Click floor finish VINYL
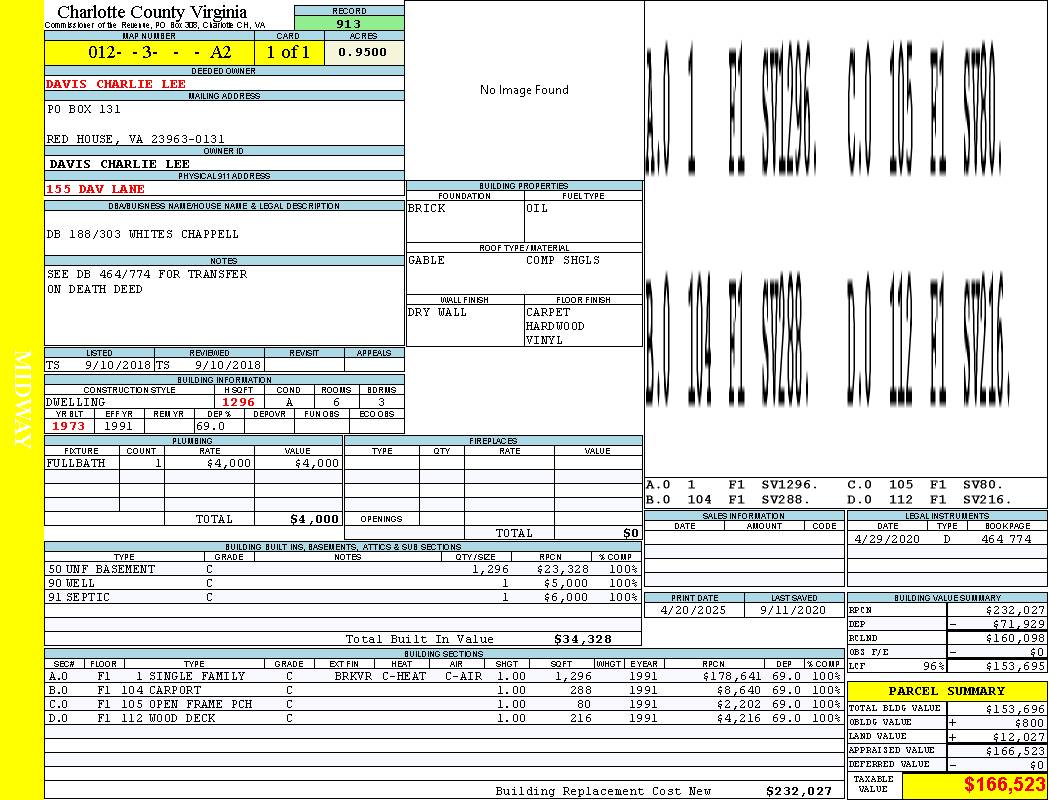This screenshot has height=800, width=1050. (544, 340)
